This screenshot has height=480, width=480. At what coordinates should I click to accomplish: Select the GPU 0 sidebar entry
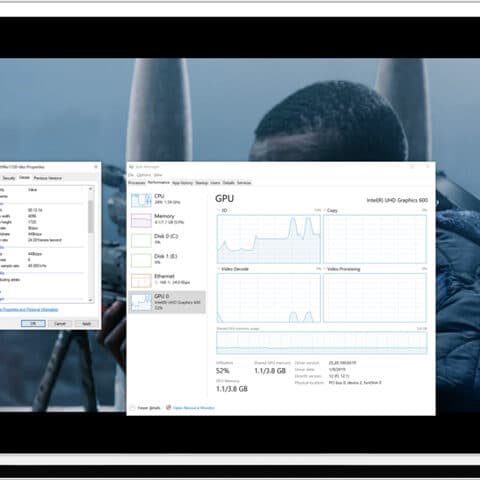pyautogui.click(x=167, y=302)
